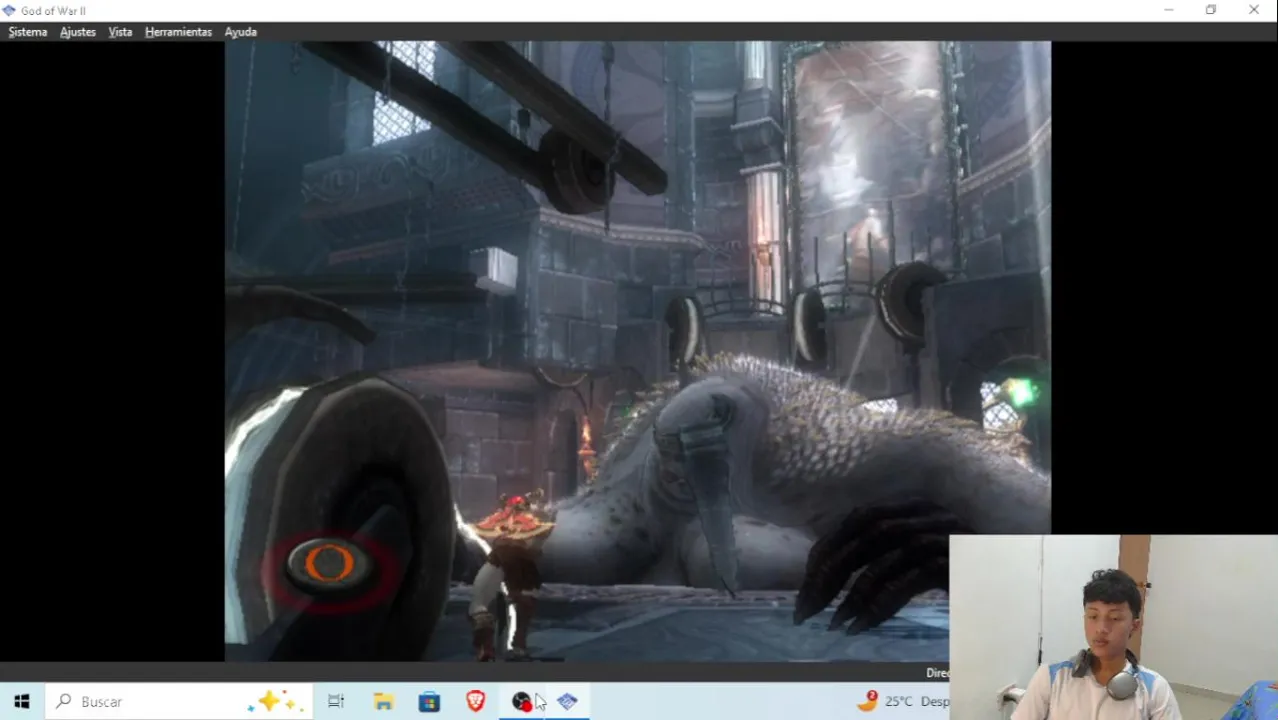Image resolution: width=1278 pixels, height=720 pixels.
Task: Minimize the God of War II window
Action: click(x=1169, y=10)
